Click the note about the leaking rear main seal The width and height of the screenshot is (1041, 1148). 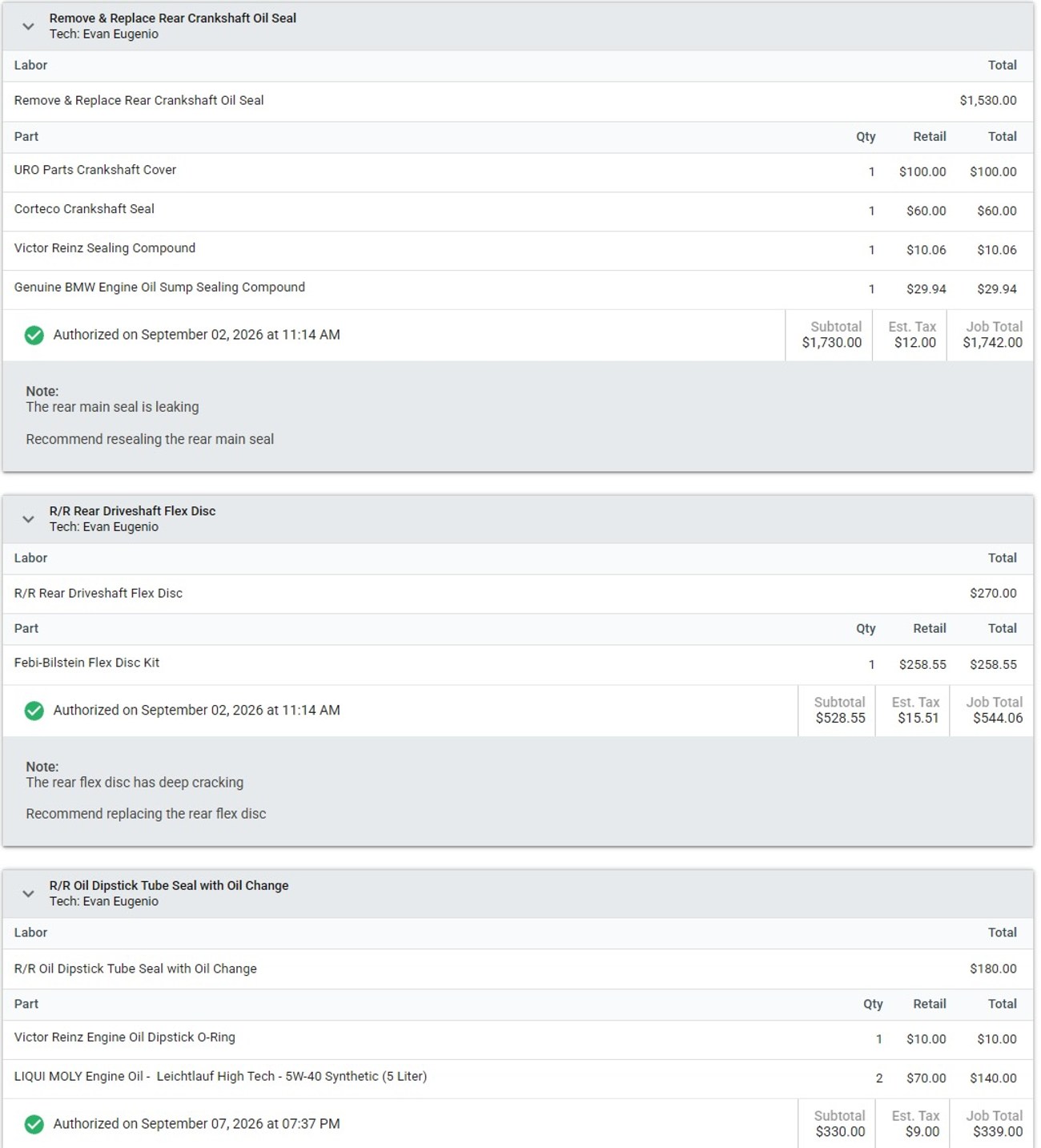(x=112, y=407)
